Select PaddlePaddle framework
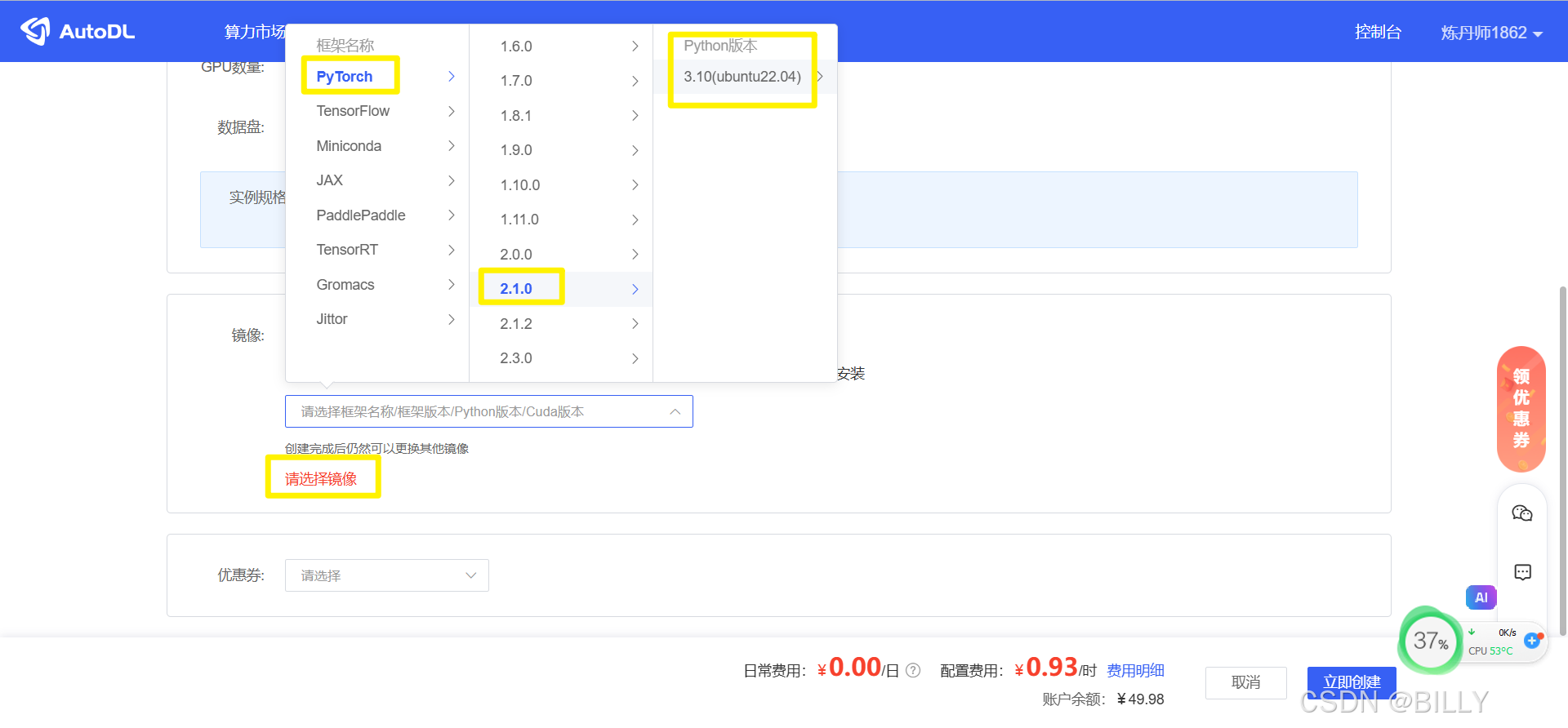Screen dimensions: 1568x728 pos(377,215)
